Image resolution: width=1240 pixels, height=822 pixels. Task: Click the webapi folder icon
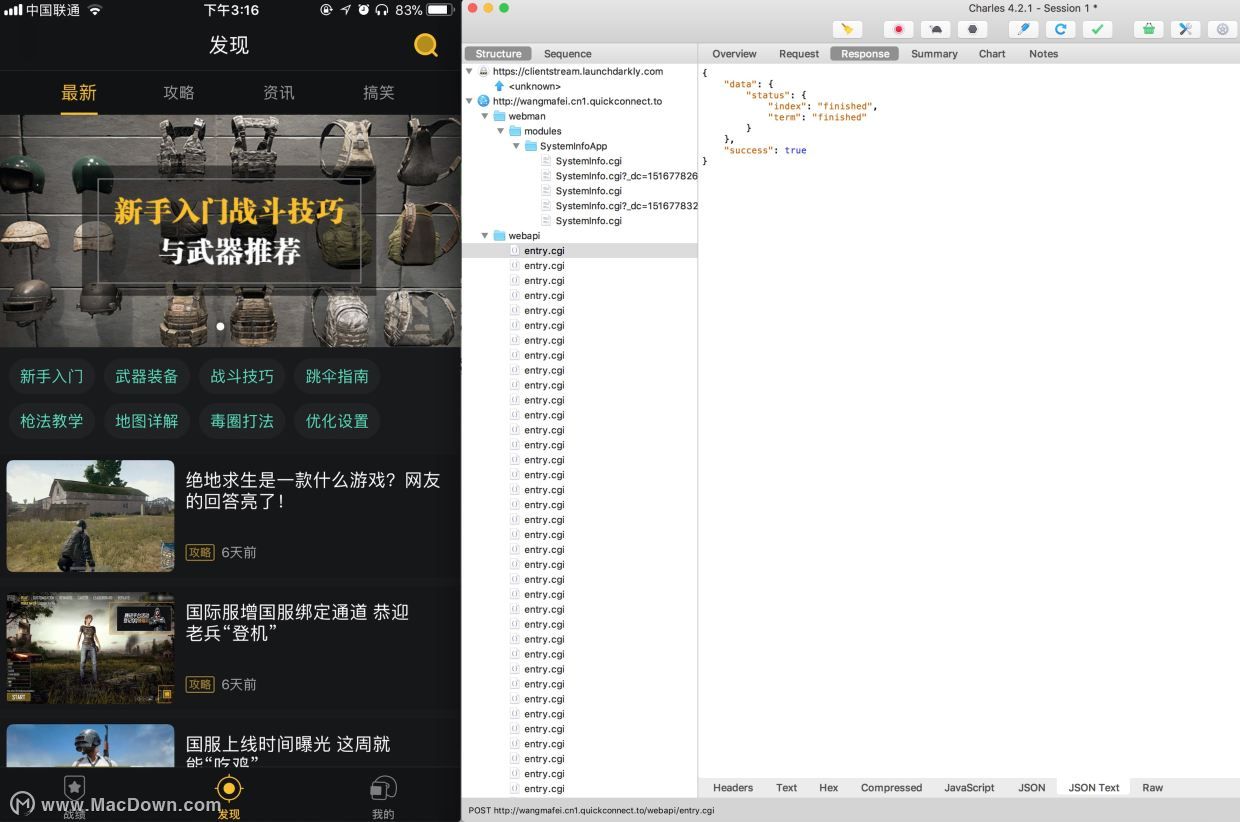(x=499, y=236)
